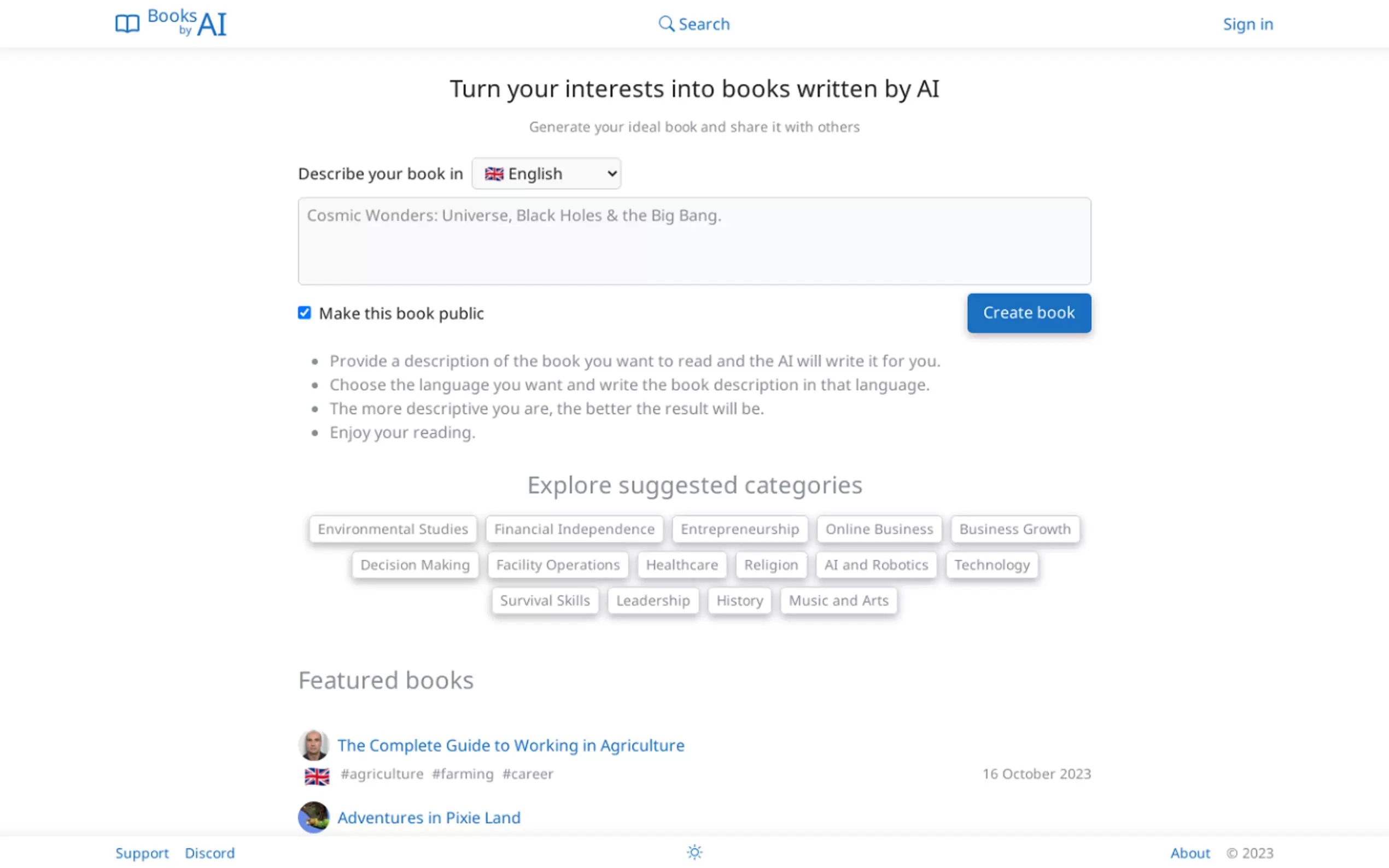The width and height of the screenshot is (1389, 868).
Task: Click the Pixie Land book avatar
Action: 313,817
